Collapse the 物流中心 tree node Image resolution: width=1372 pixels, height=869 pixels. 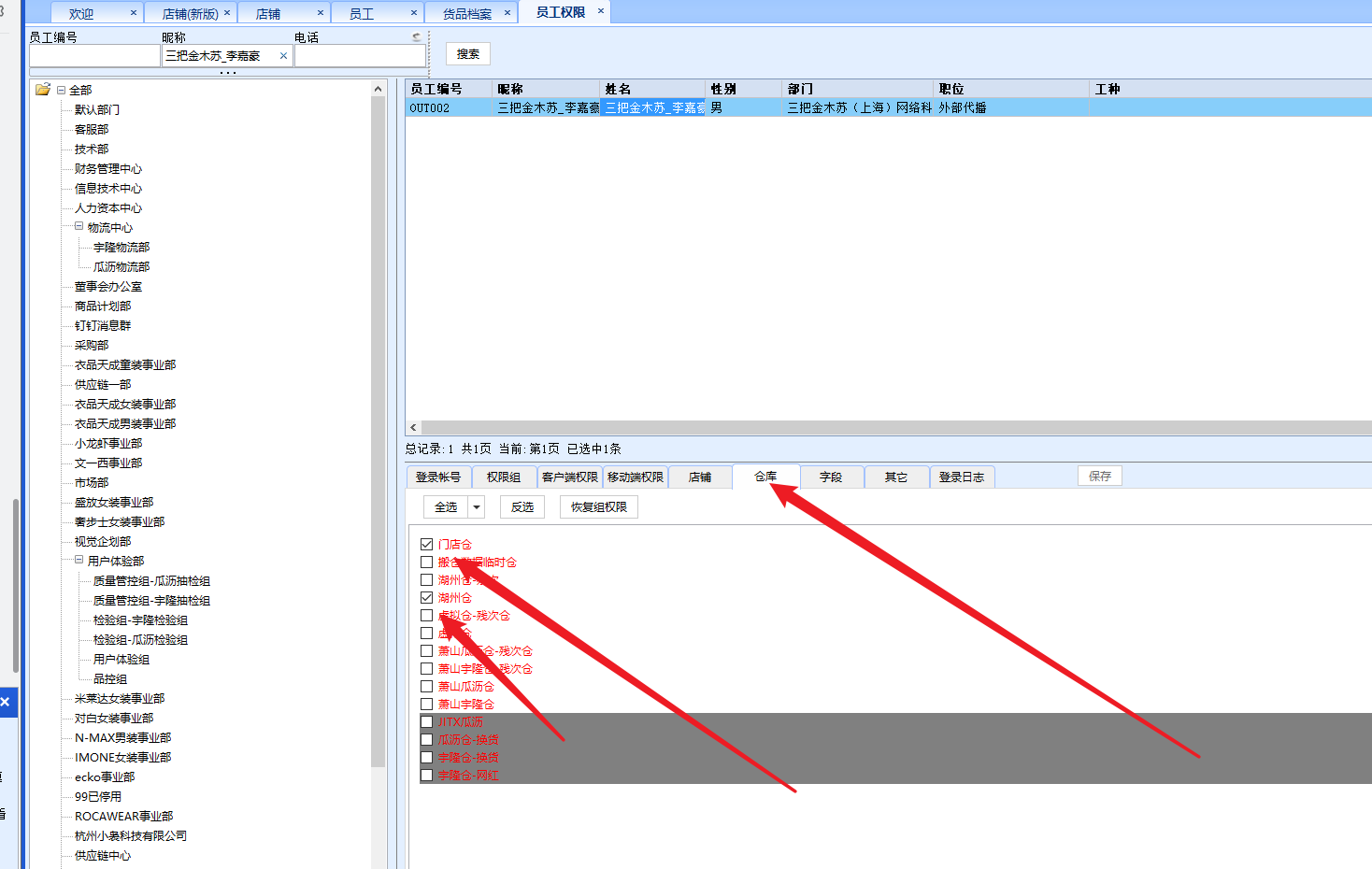point(79,226)
